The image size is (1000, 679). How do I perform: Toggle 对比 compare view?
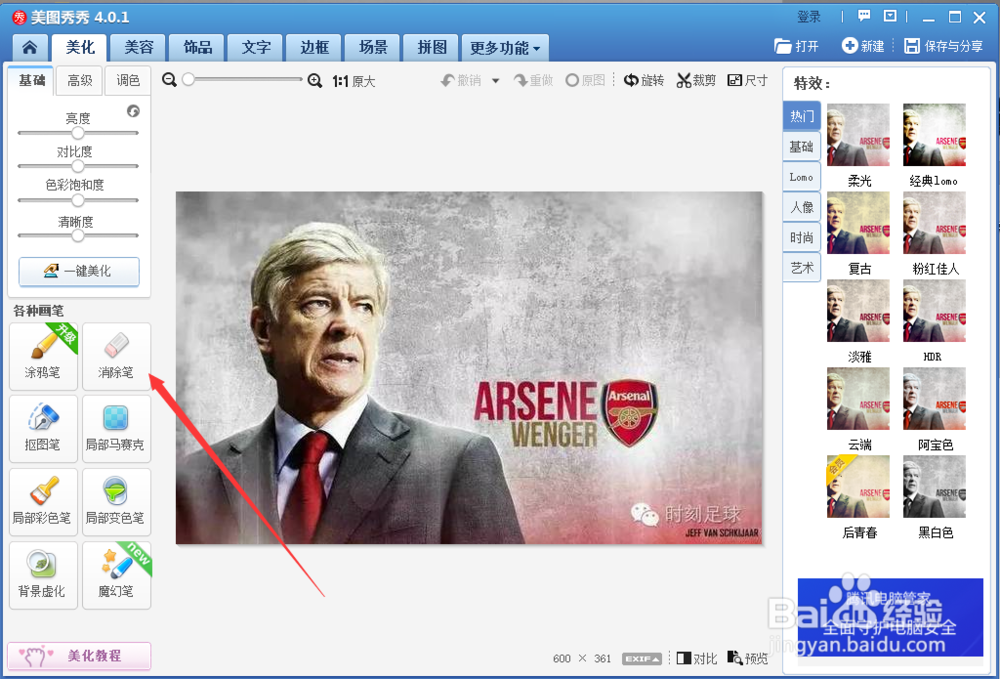696,659
